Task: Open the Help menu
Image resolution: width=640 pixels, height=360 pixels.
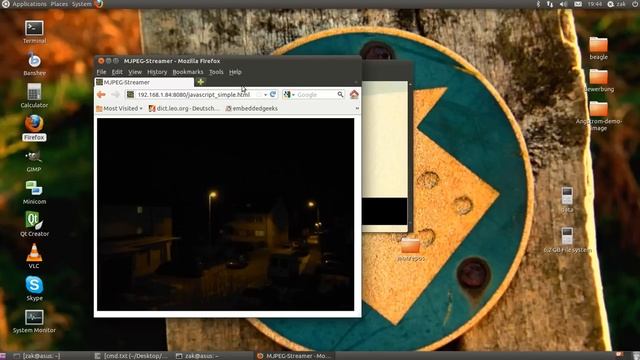Action: tap(235, 72)
